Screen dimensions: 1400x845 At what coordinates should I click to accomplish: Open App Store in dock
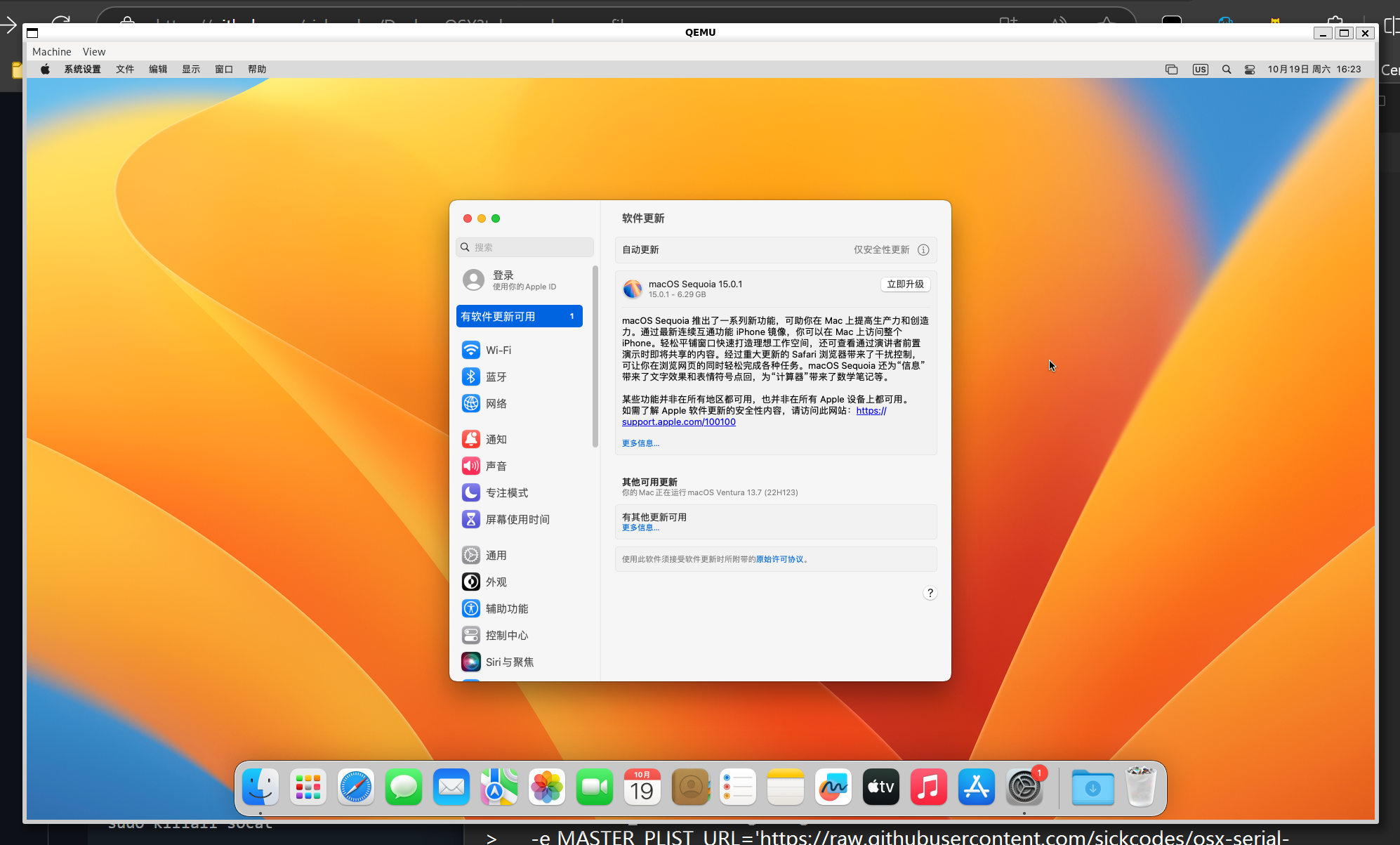click(977, 787)
